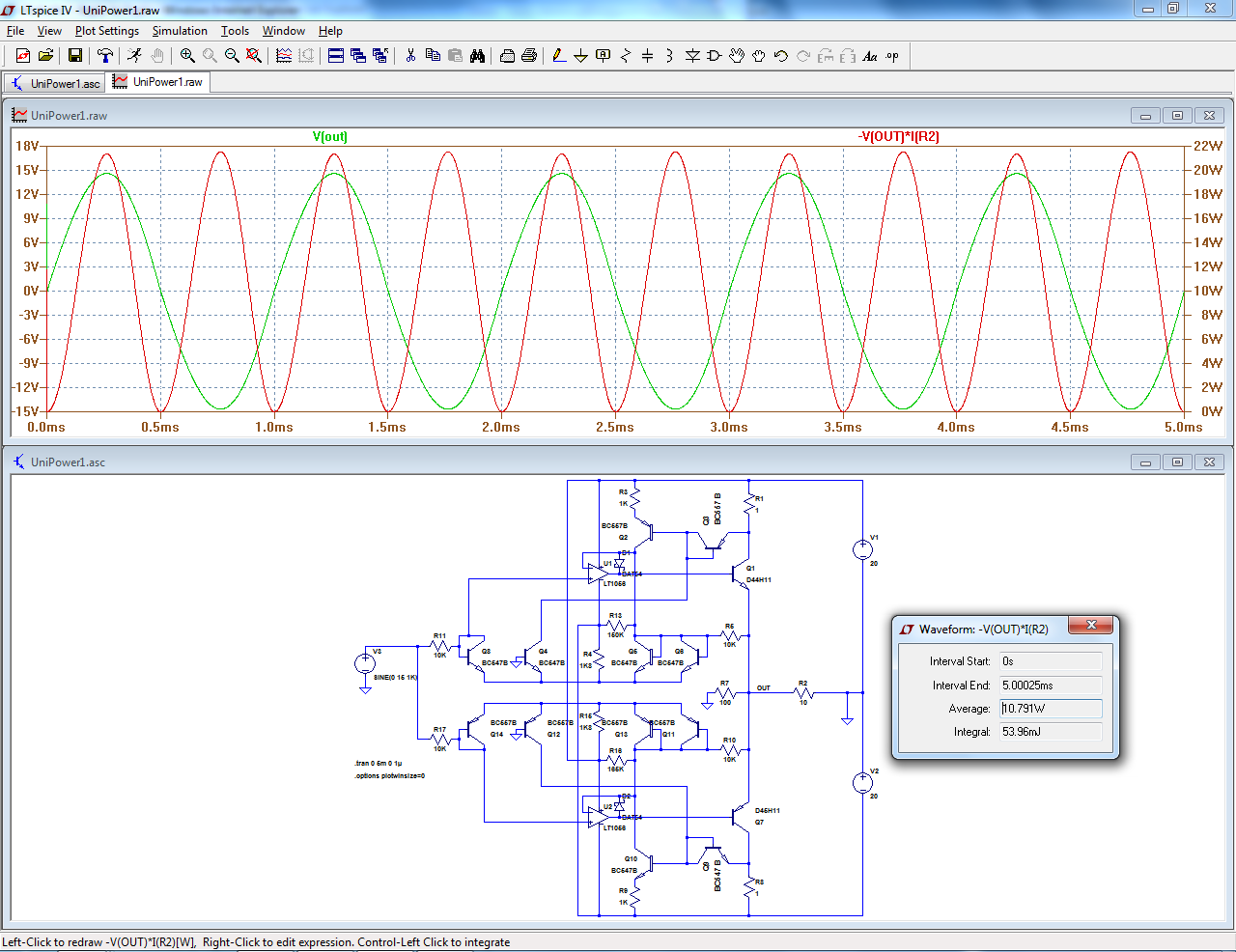1236x952 pixels.
Task: Click the Interval End value field
Action: point(1051,685)
